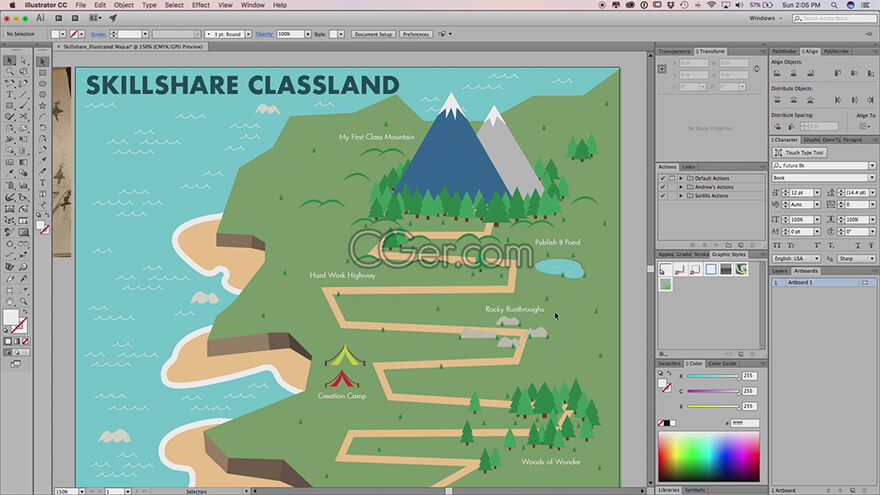Click the Wi-Fi icon in menu bar

[x=711, y=5]
